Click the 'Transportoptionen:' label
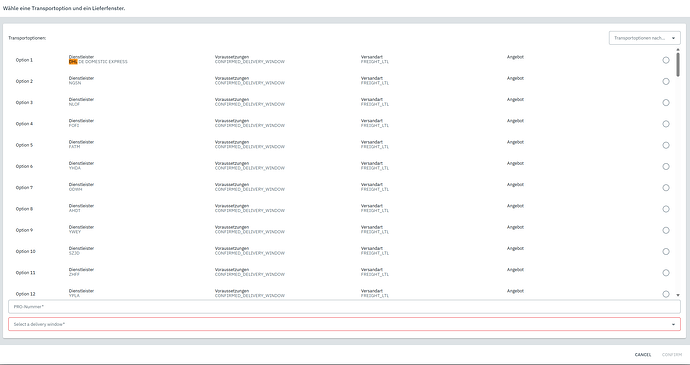 pyautogui.click(x=27, y=38)
